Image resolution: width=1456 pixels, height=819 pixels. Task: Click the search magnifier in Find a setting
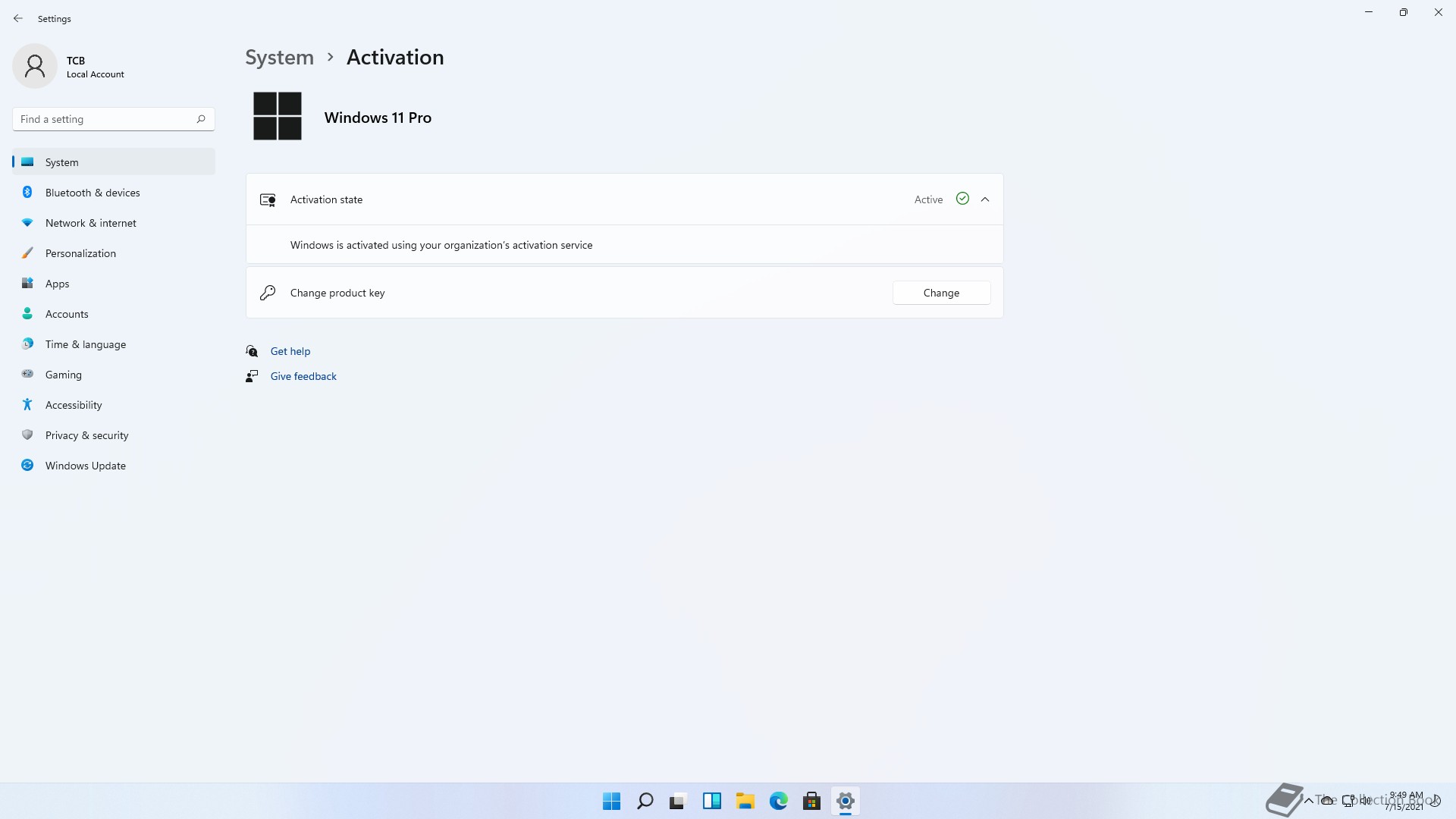click(201, 119)
